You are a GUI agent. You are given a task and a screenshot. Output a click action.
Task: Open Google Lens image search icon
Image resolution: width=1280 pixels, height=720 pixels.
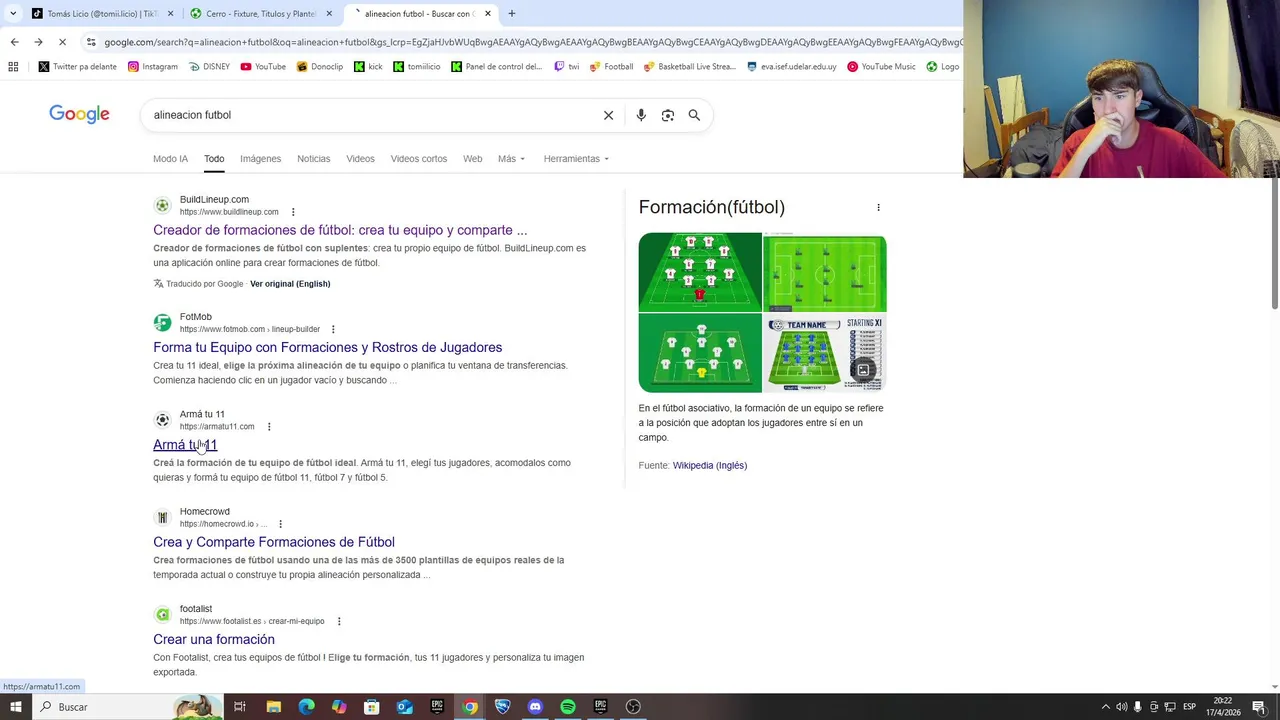[x=668, y=115]
